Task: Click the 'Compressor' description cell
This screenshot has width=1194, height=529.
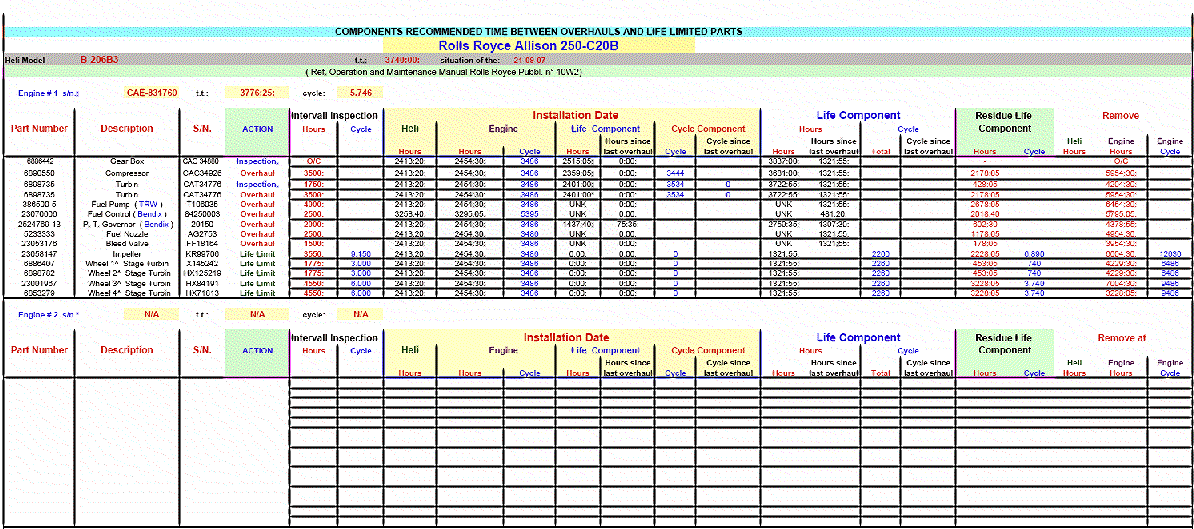Action: 126,173
